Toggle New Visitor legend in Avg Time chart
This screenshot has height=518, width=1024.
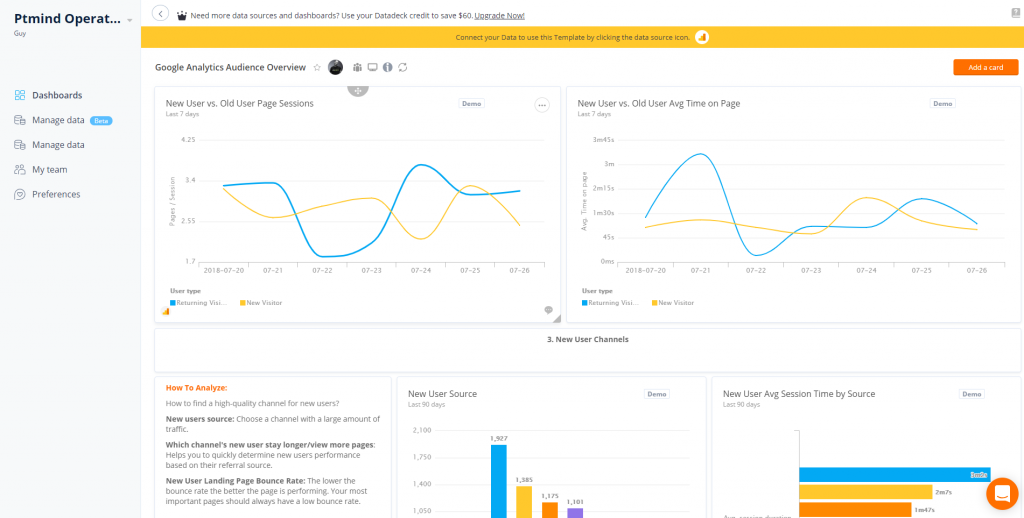pos(673,302)
